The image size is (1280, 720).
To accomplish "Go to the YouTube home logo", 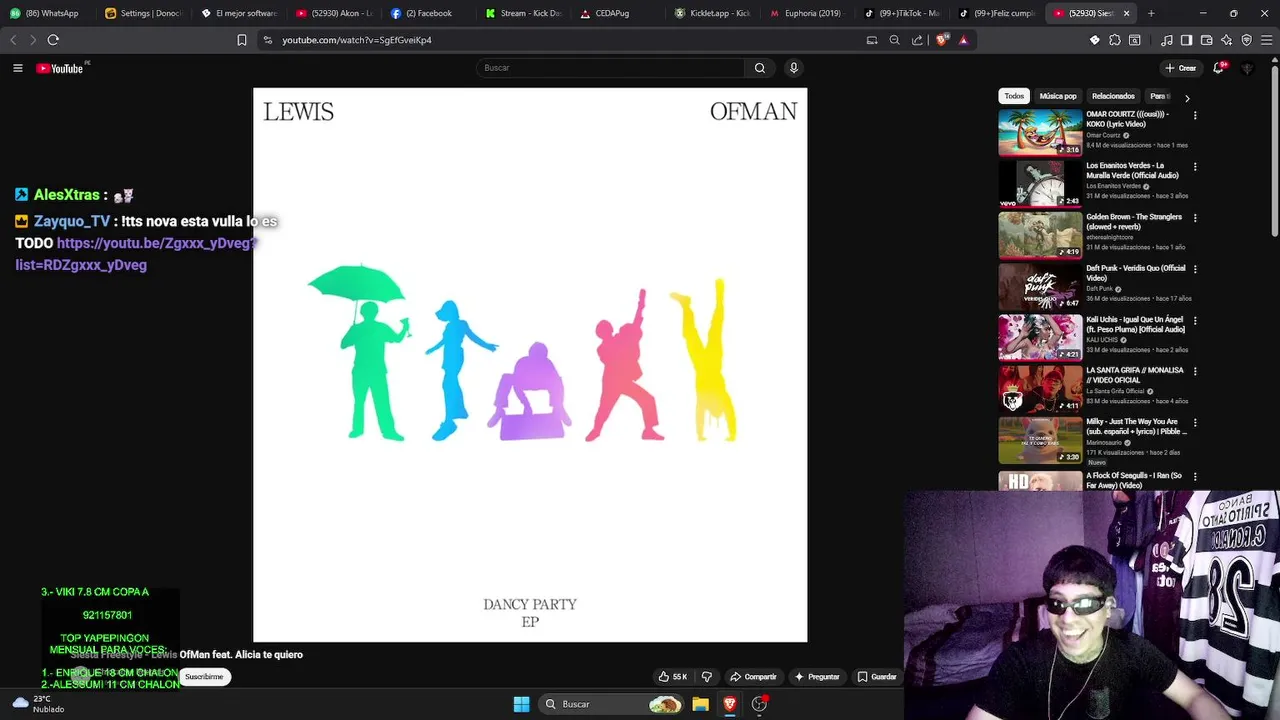I will click(61, 68).
